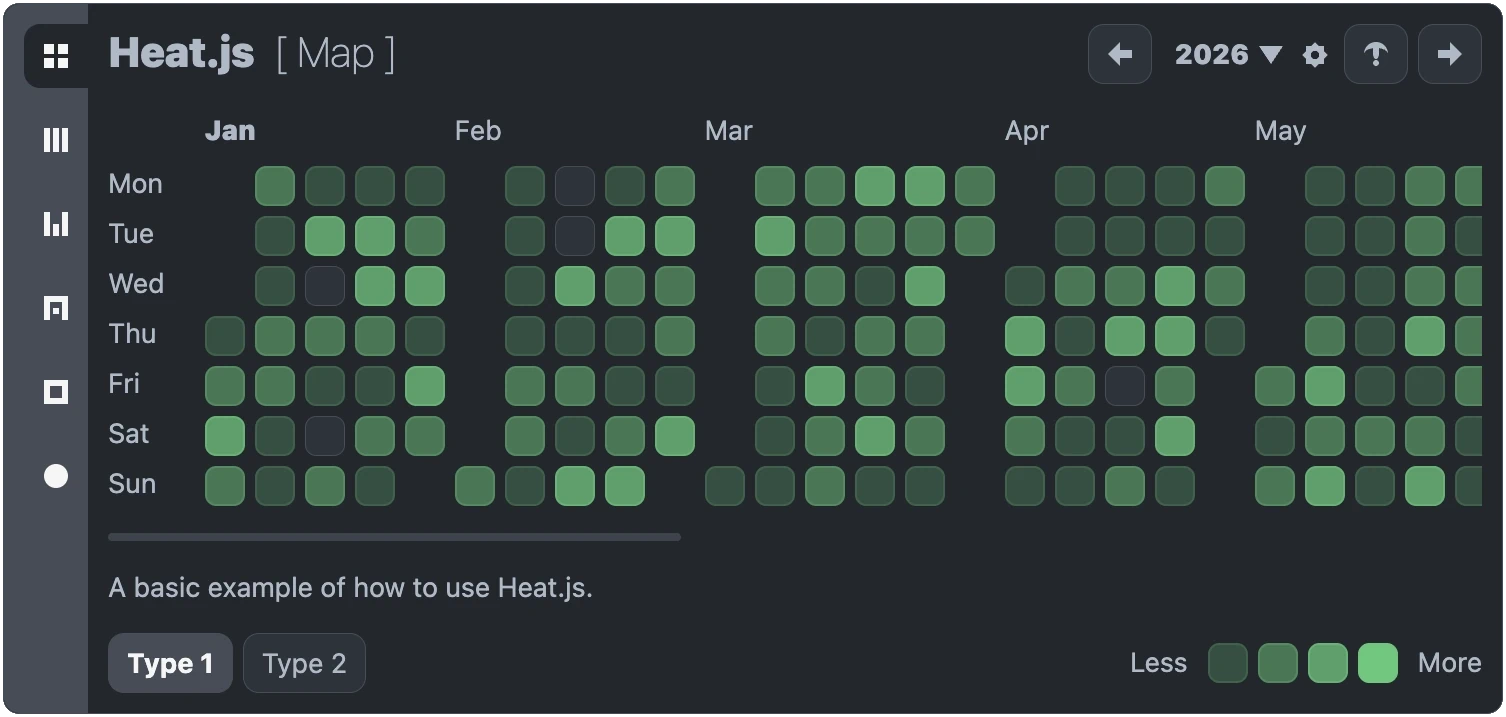This screenshot has height=717, width=1506.
Task: Click the horizontal scrollbar below the heatmap
Action: [394, 537]
